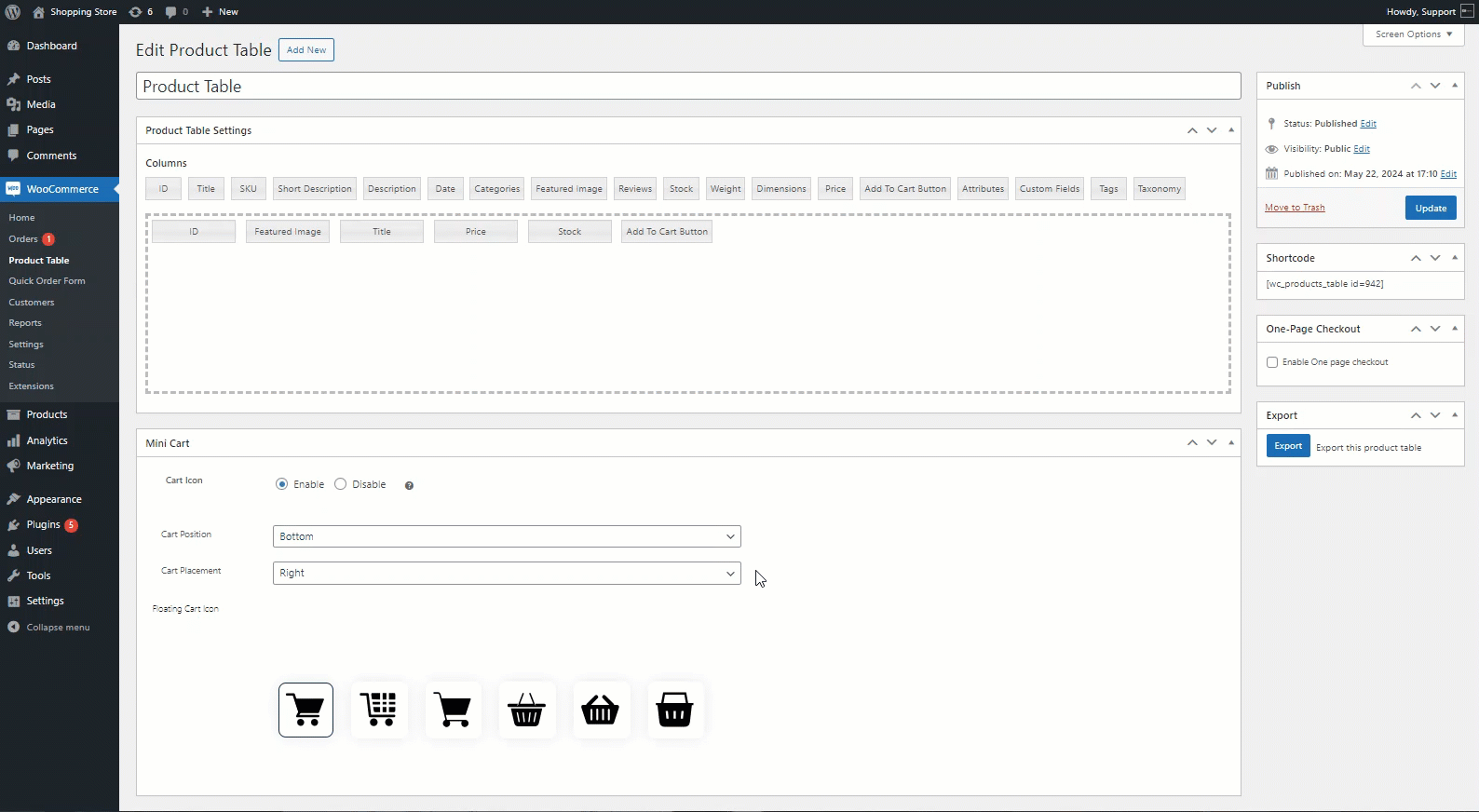Collapse the admin sidebar menu
The image size is (1479, 812).
[x=48, y=628]
